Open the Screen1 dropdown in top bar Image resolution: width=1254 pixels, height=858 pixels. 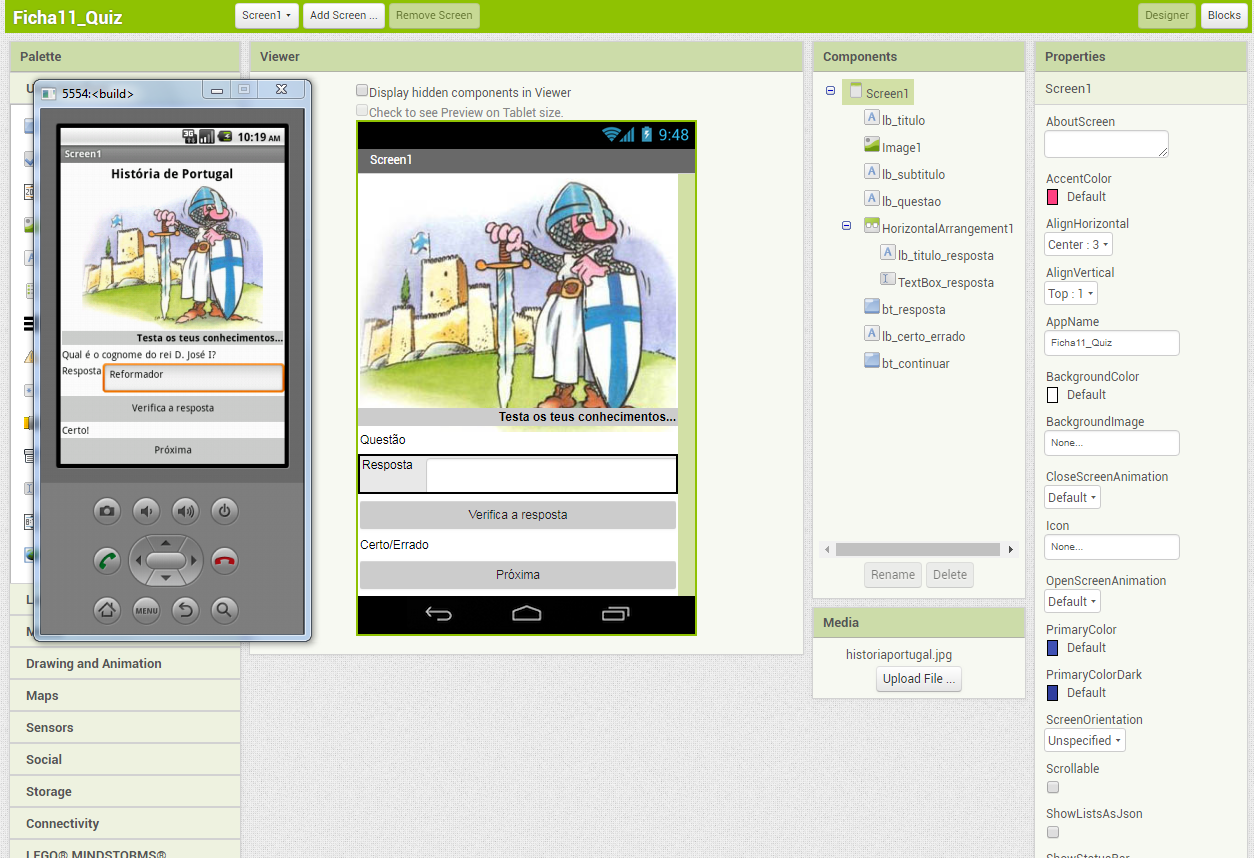(x=267, y=15)
